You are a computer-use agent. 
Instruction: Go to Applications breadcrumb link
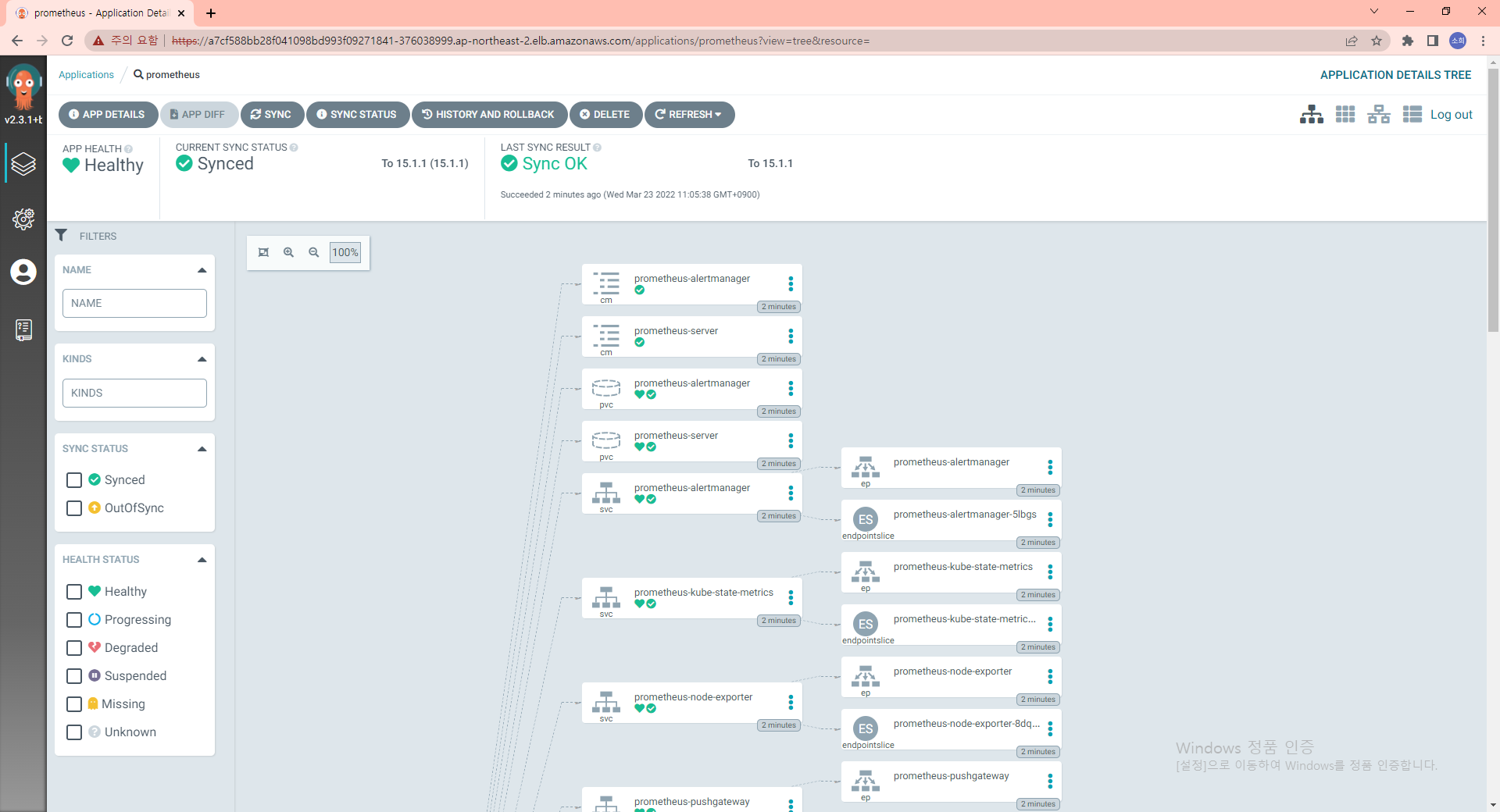[x=86, y=75]
